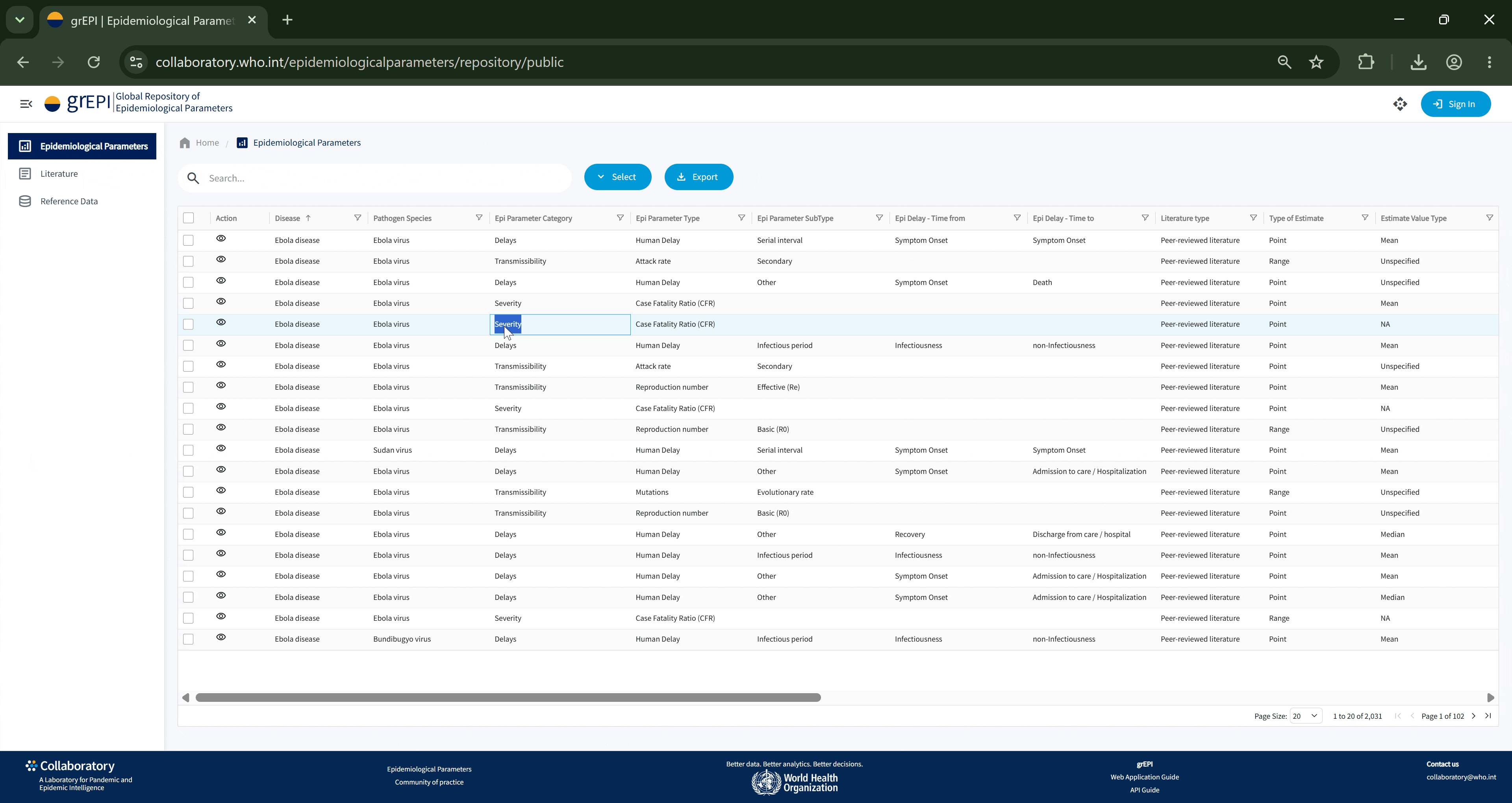Click the Home breadcrumb icon
1512x803 pixels.
point(185,142)
